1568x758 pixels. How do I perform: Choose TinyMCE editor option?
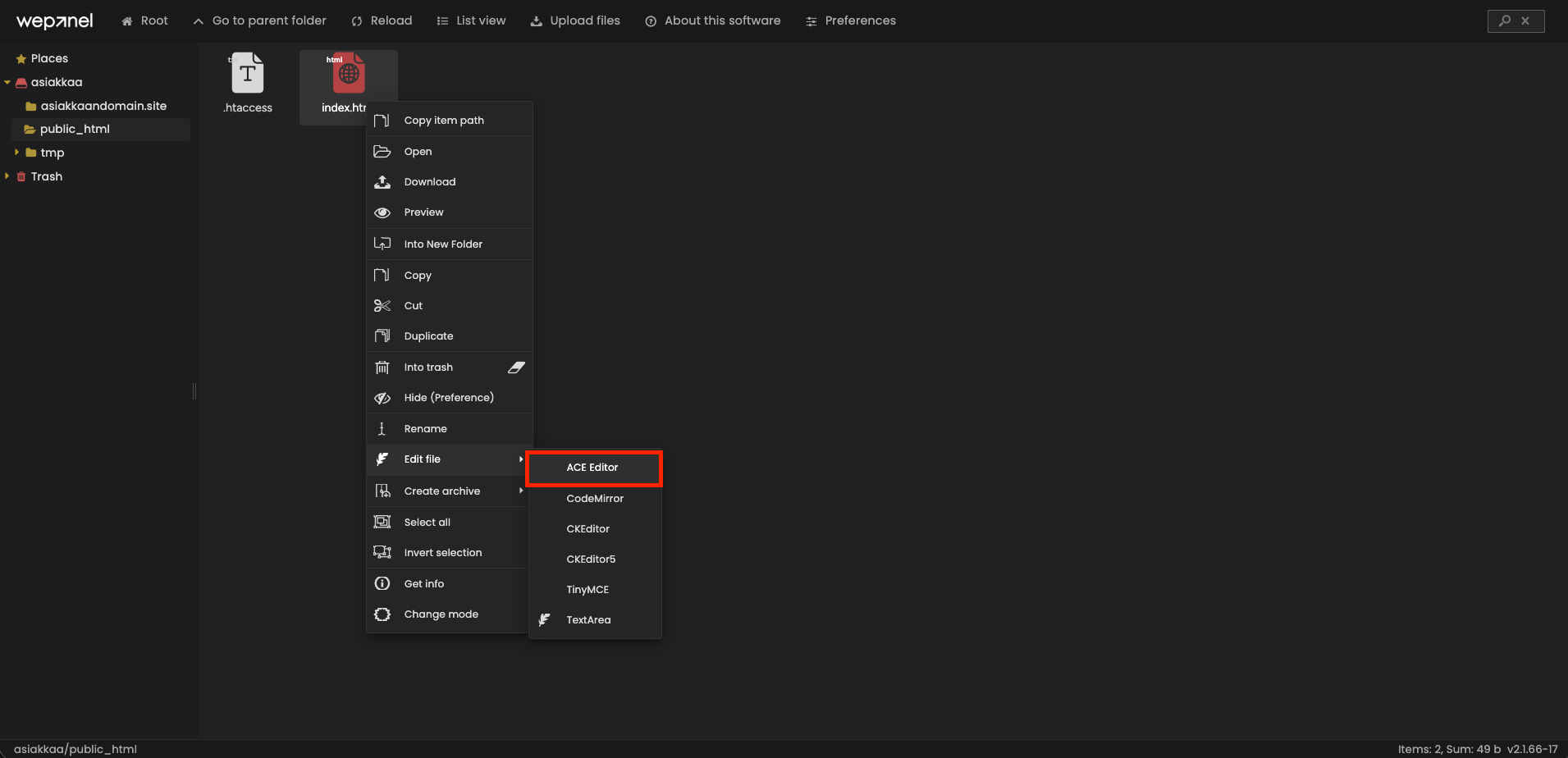coord(594,590)
